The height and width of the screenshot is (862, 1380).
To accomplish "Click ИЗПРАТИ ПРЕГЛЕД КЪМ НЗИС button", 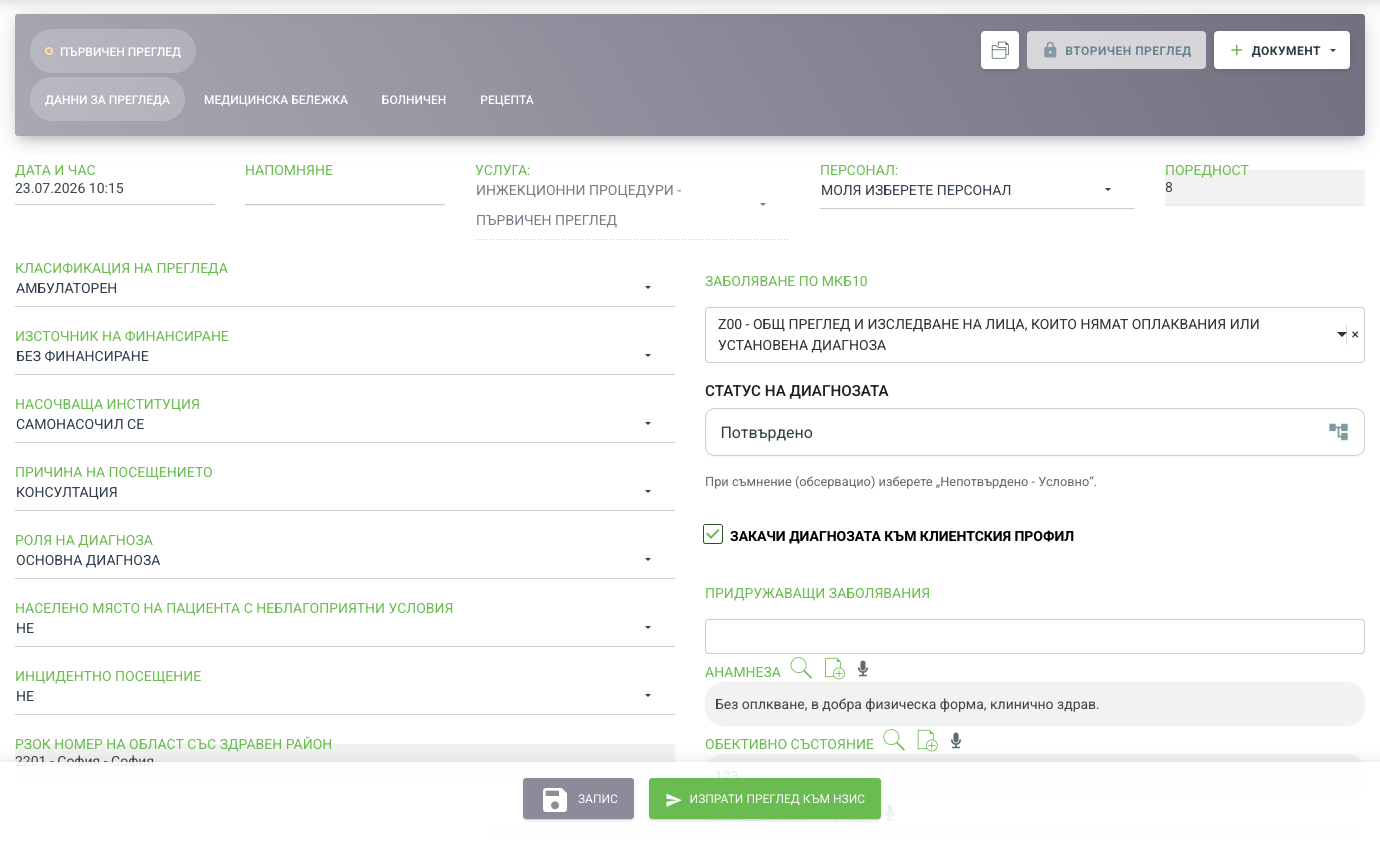I will click(765, 799).
